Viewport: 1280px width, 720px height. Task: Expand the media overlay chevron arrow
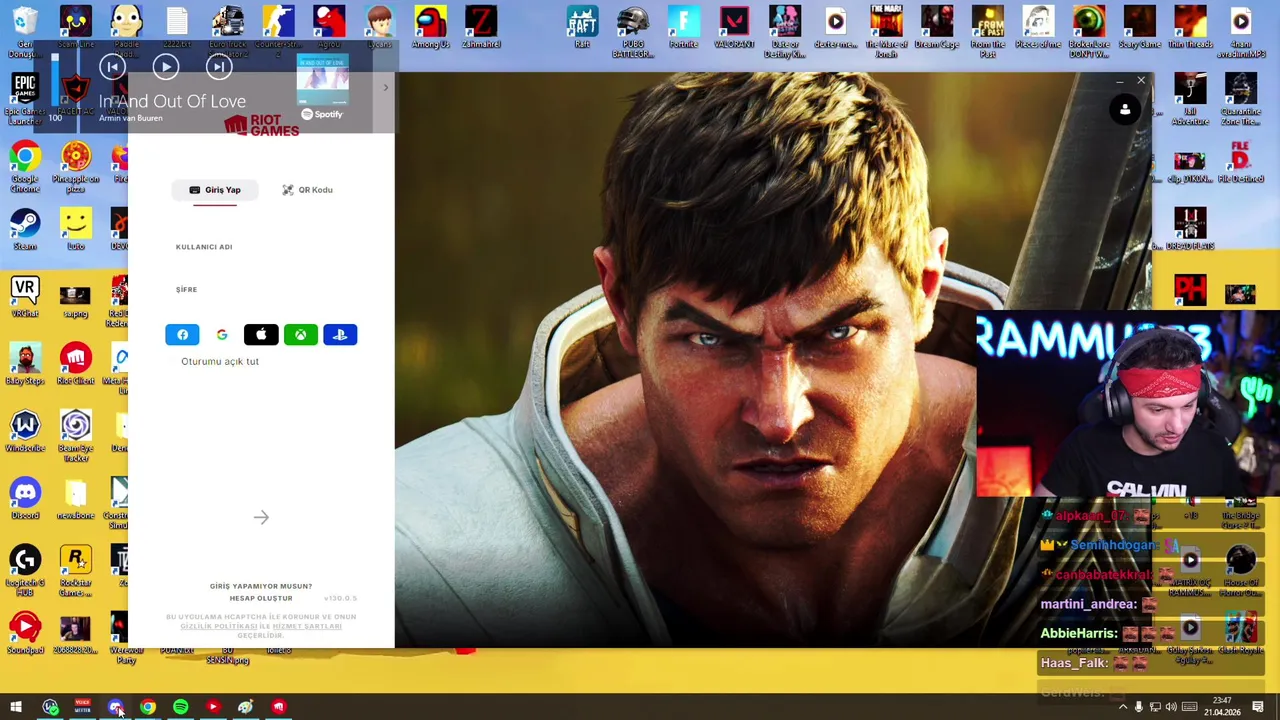click(x=386, y=88)
